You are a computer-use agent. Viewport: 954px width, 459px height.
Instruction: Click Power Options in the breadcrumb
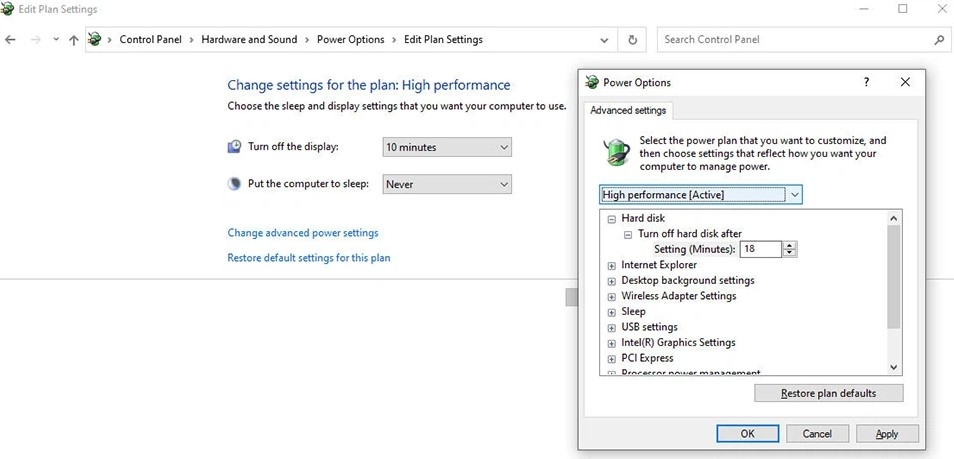(x=350, y=40)
